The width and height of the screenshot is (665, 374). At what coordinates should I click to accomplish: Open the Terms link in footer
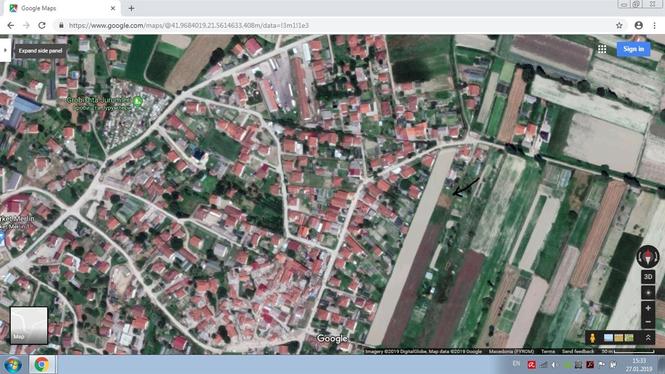548,351
